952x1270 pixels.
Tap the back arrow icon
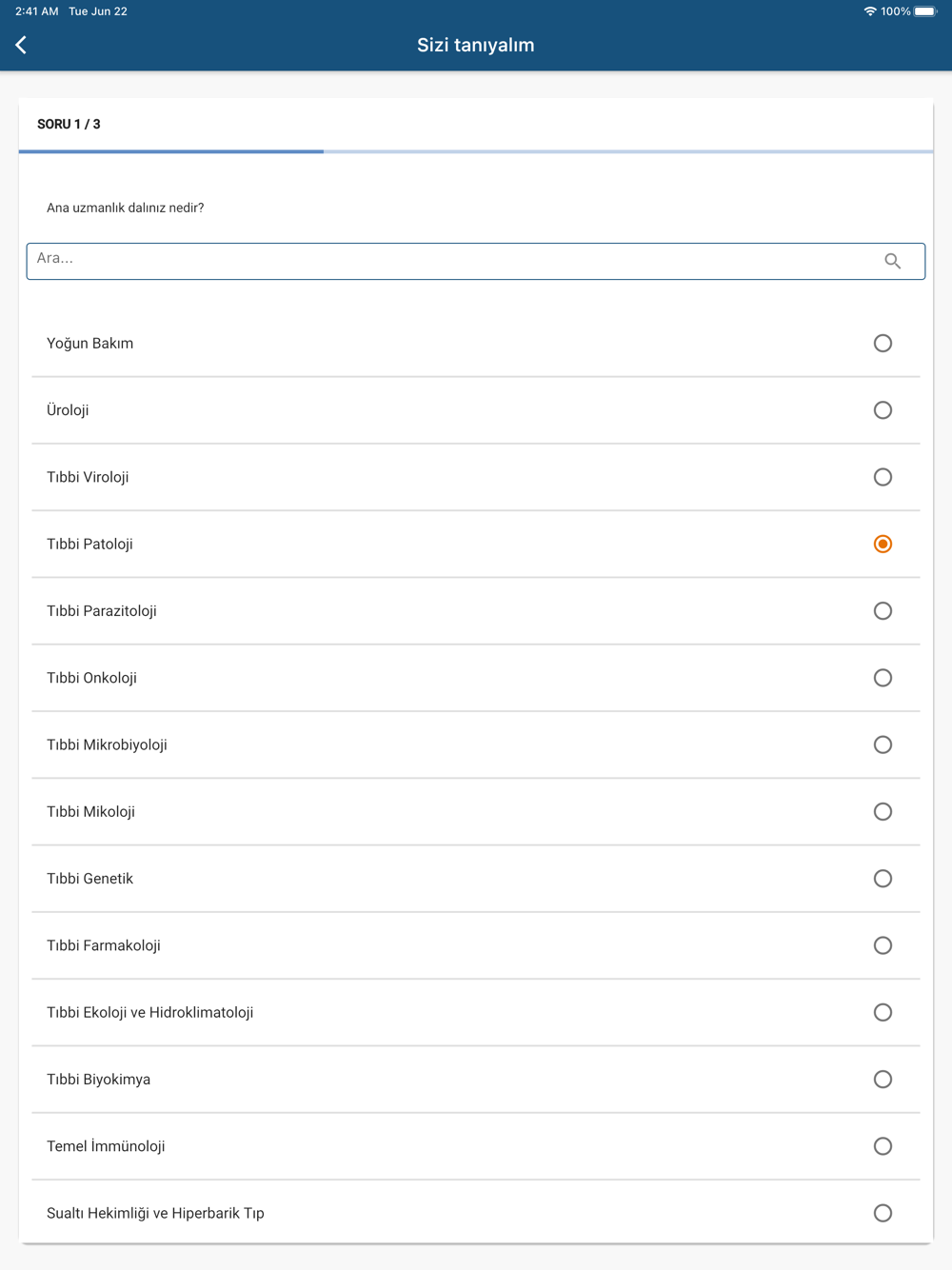pos(21,45)
